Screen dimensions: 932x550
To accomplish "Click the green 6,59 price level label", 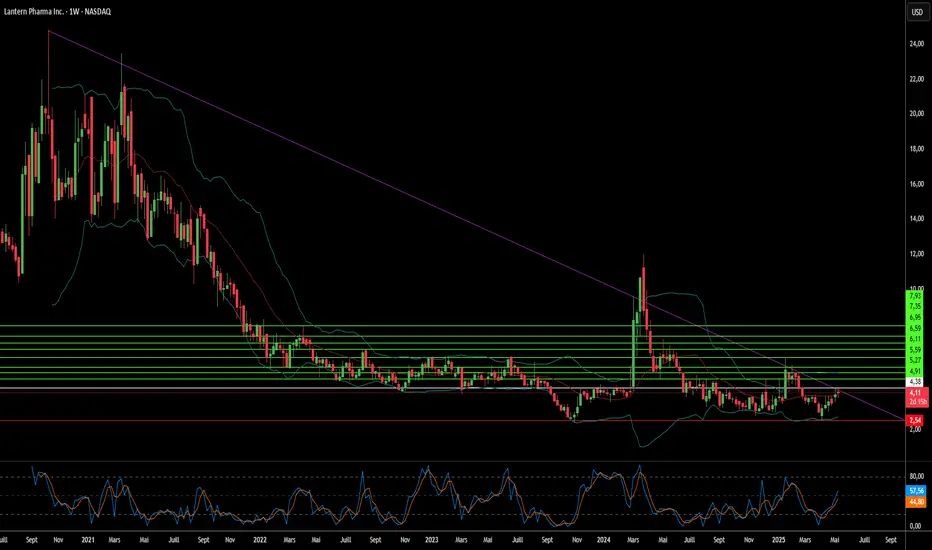I will pyautogui.click(x=914, y=327).
